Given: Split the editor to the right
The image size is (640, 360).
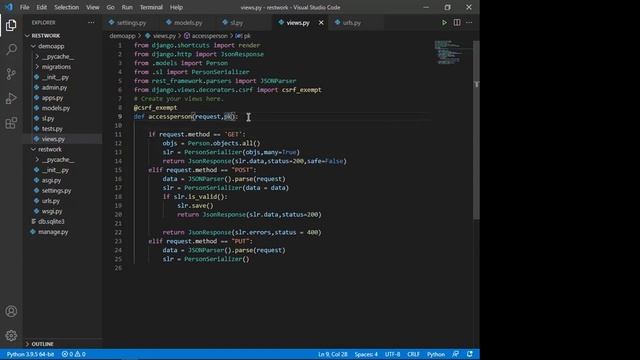Looking at the screenshot, I should tap(457, 23).
